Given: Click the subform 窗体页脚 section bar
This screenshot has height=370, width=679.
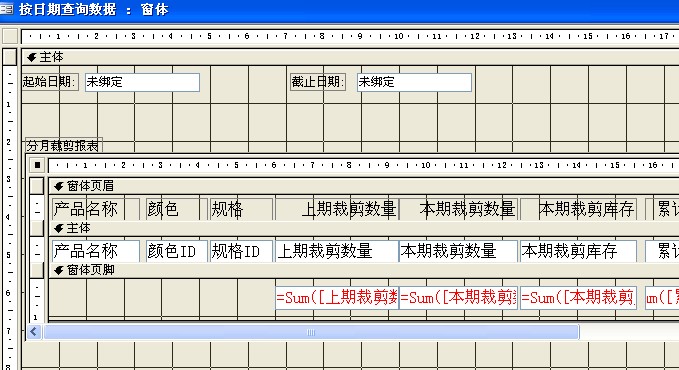Looking at the screenshot, I should point(364,270).
